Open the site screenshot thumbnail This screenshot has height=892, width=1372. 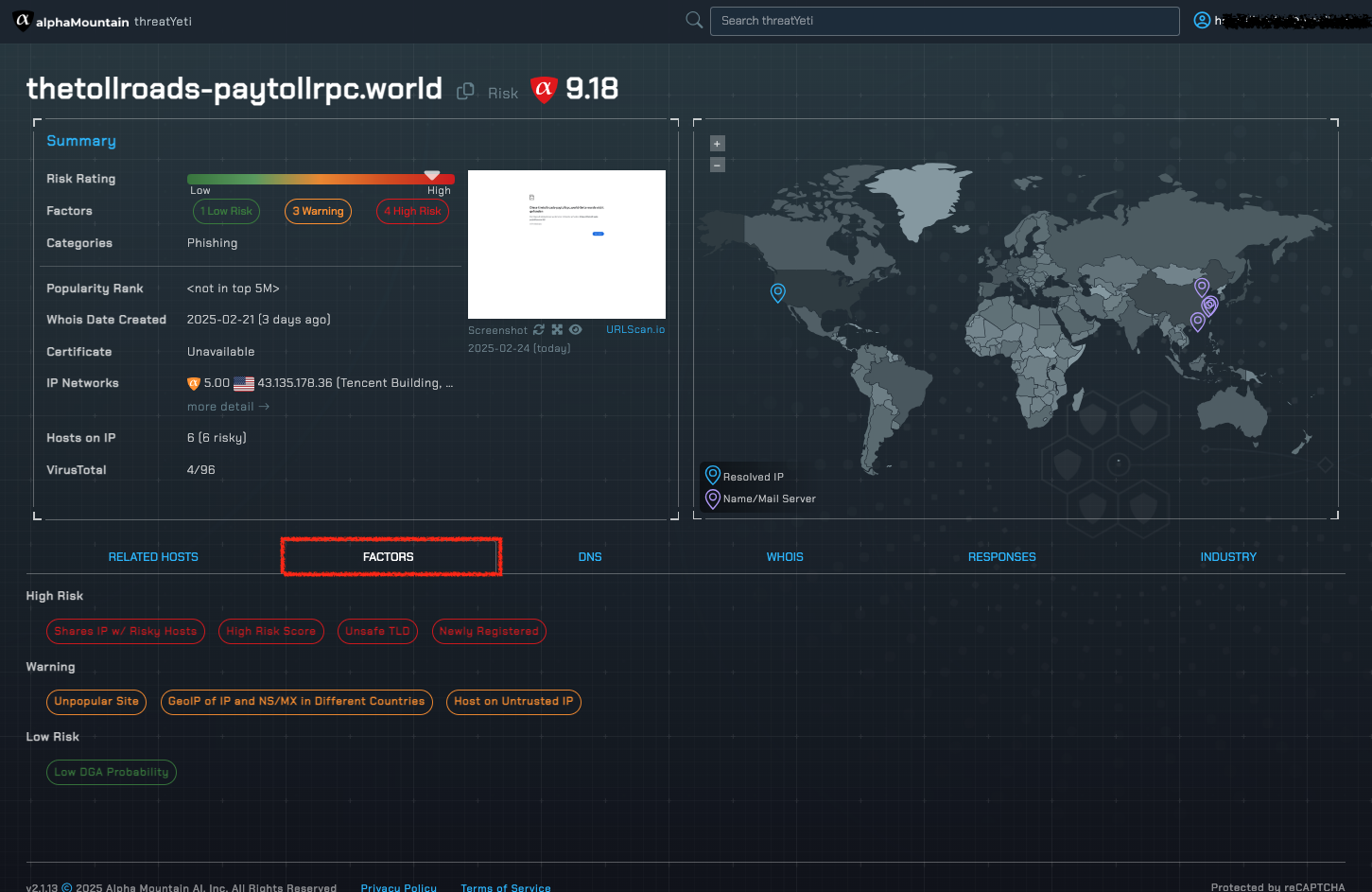coord(566,244)
